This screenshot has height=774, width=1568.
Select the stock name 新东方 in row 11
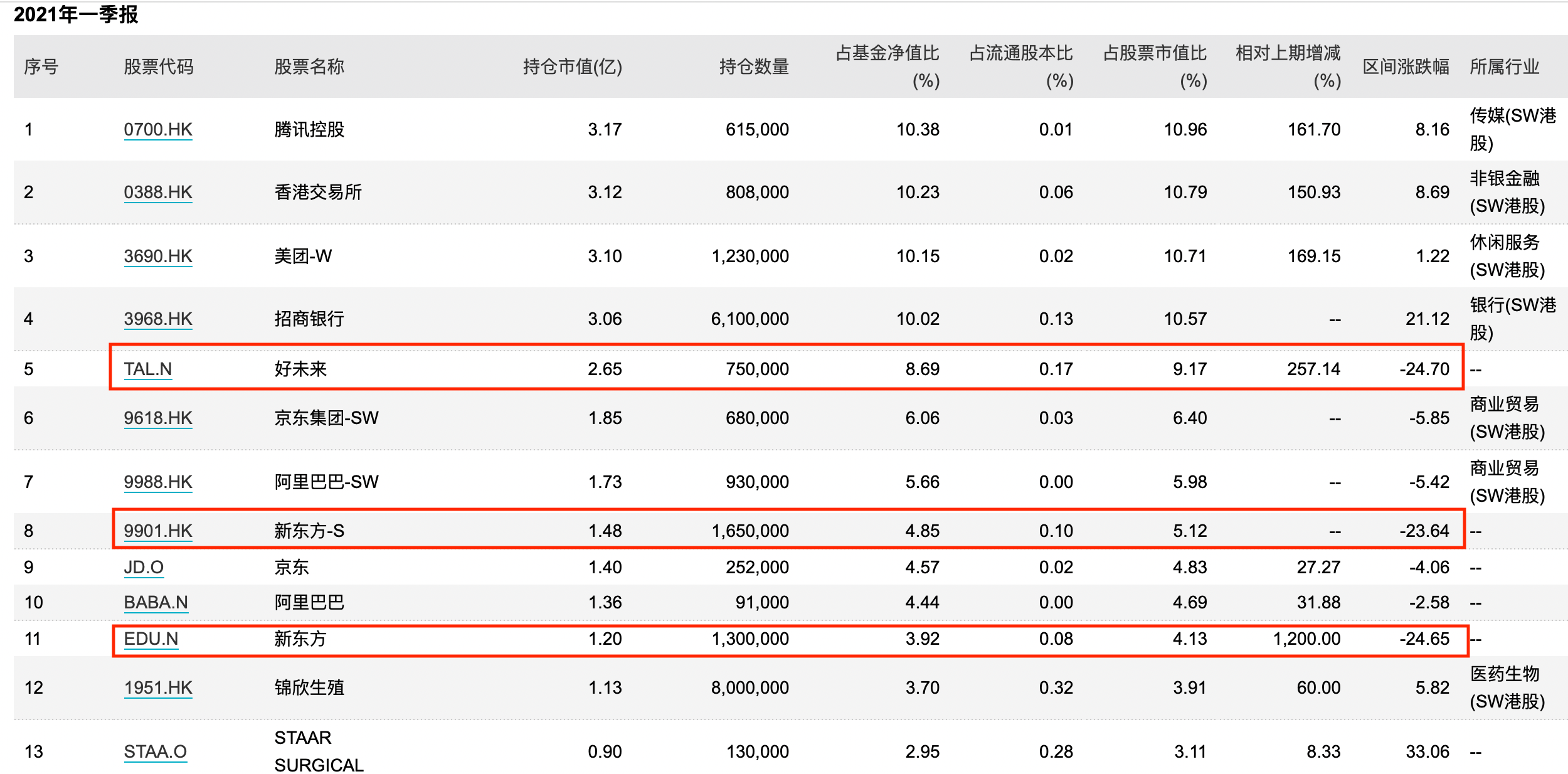point(300,639)
